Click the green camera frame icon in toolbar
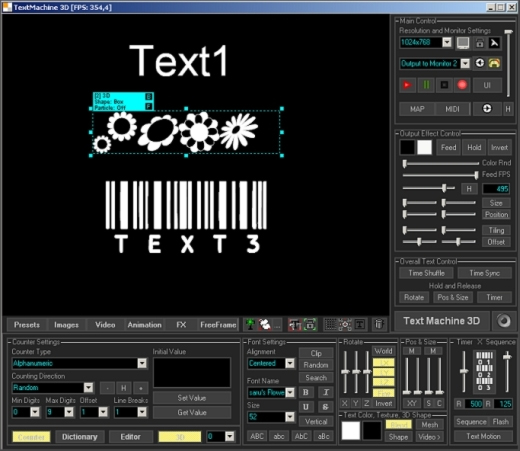 tap(310, 324)
